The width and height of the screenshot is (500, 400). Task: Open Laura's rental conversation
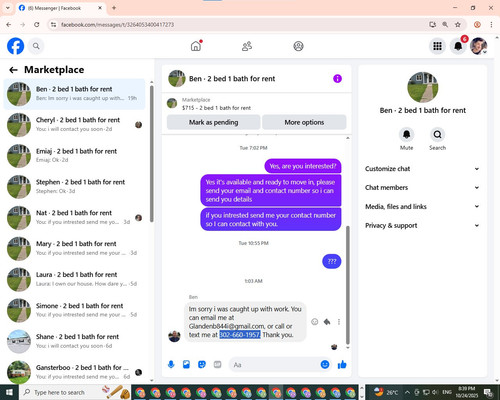(75, 279)
